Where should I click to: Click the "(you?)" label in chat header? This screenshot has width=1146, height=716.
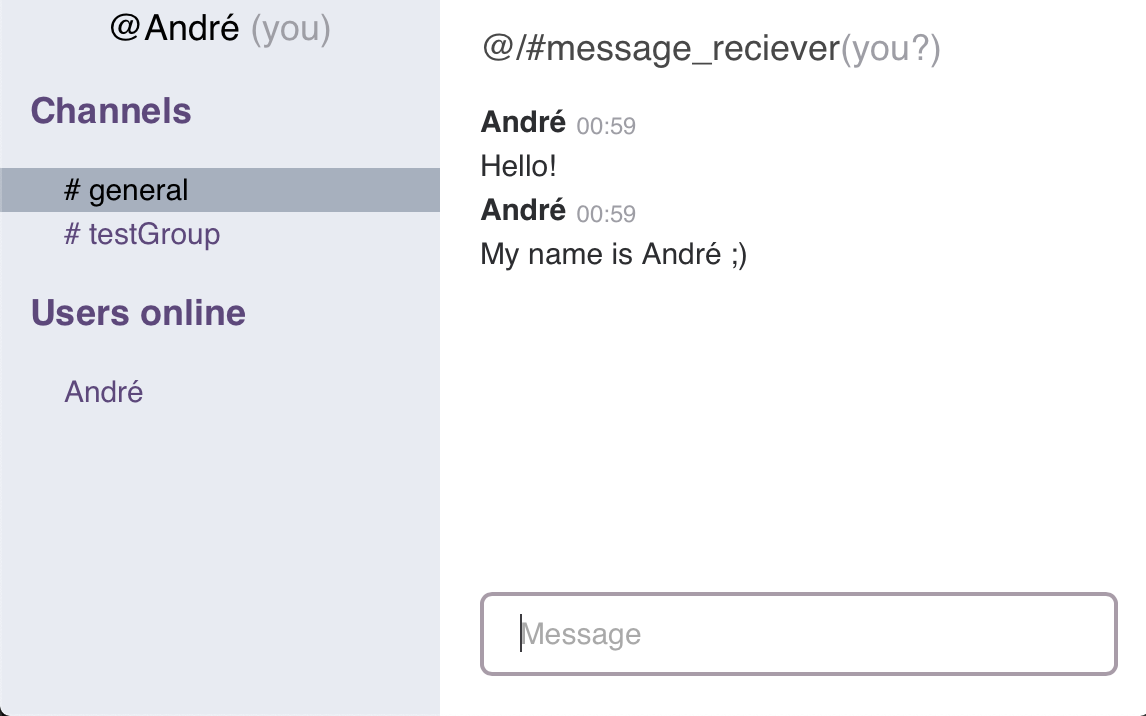890,49
